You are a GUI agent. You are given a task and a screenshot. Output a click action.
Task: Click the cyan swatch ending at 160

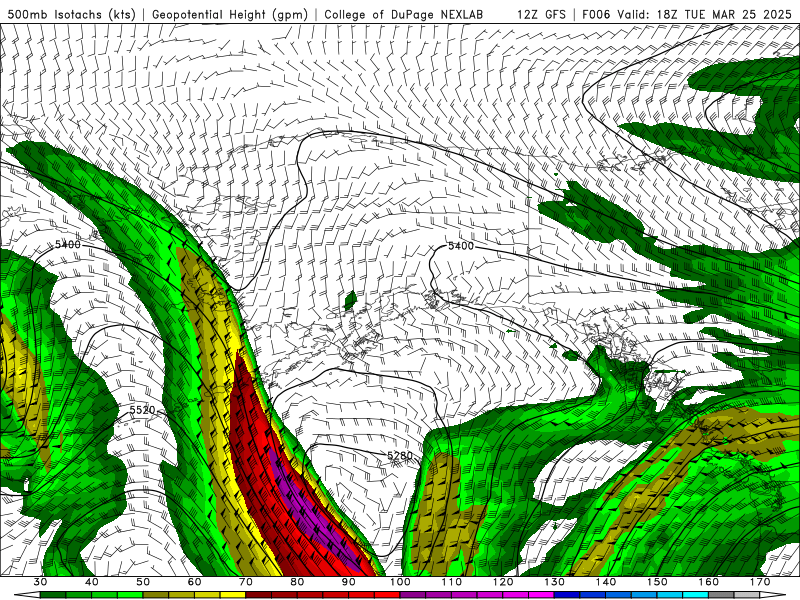[x=695, y=595]
